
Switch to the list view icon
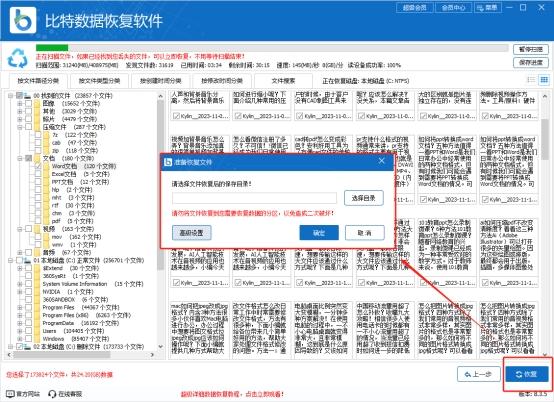531,80
